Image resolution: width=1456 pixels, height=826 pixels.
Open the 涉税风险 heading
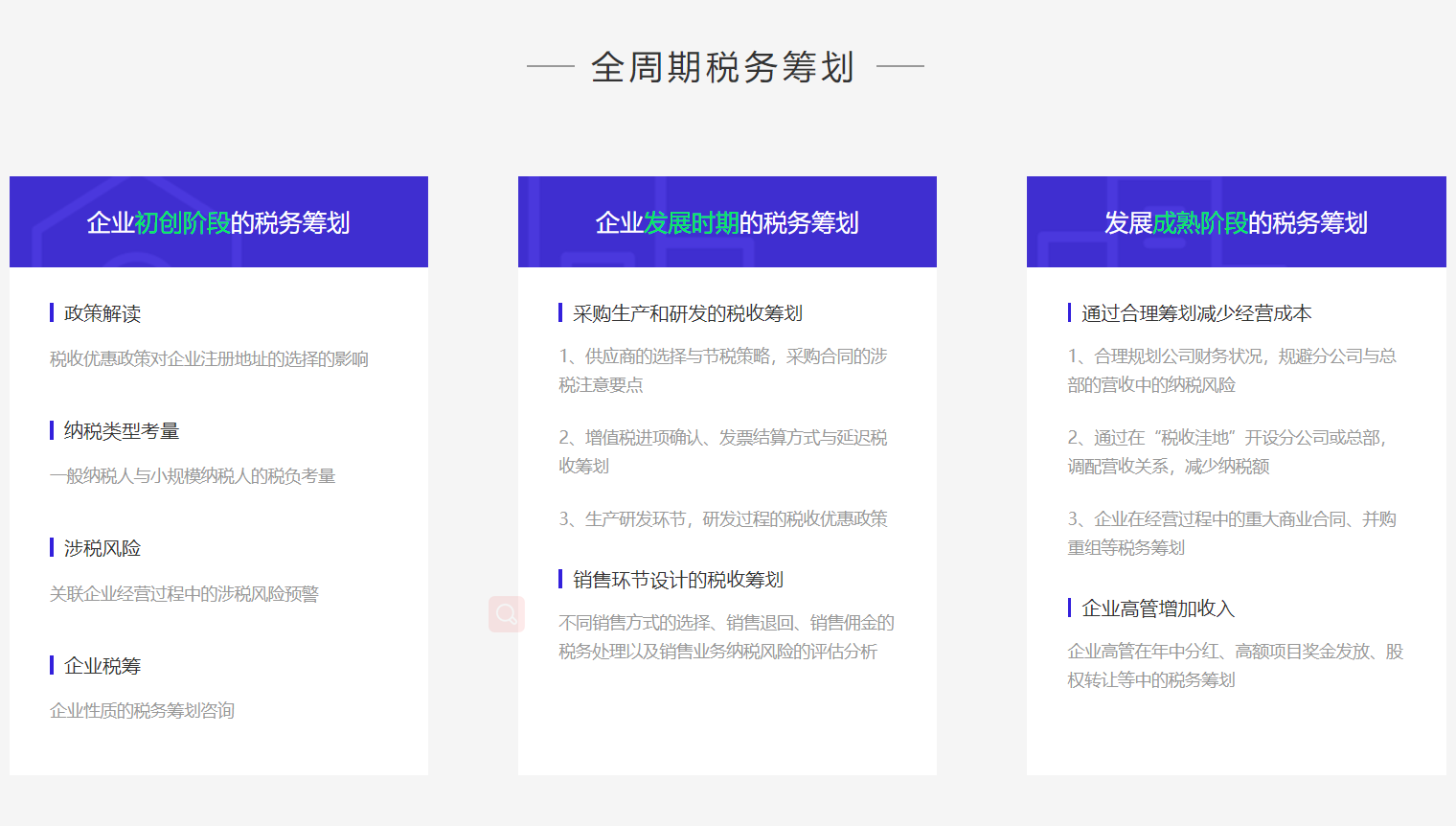[102, 548]
